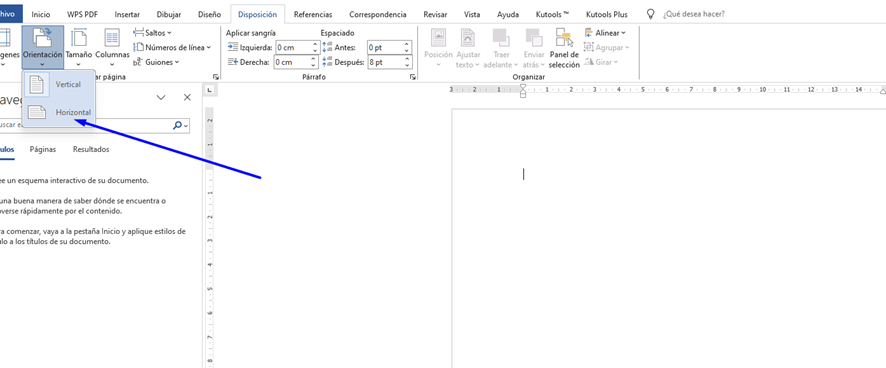Viewport: 886px width, 368px height.
Task: Decrease the Derecha indent value
Action: pyautogui.click(x=314, y=66)
